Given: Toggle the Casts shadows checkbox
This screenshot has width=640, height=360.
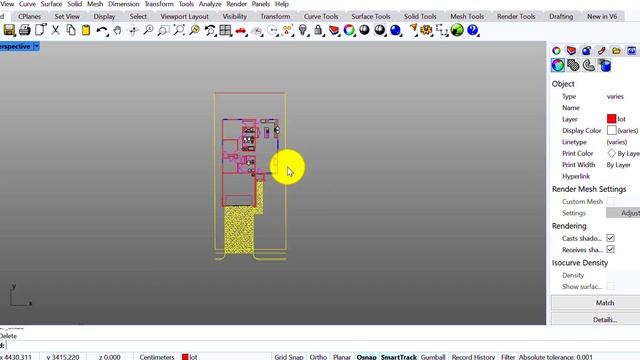Looking at the screenshot, I should (610, 238).
